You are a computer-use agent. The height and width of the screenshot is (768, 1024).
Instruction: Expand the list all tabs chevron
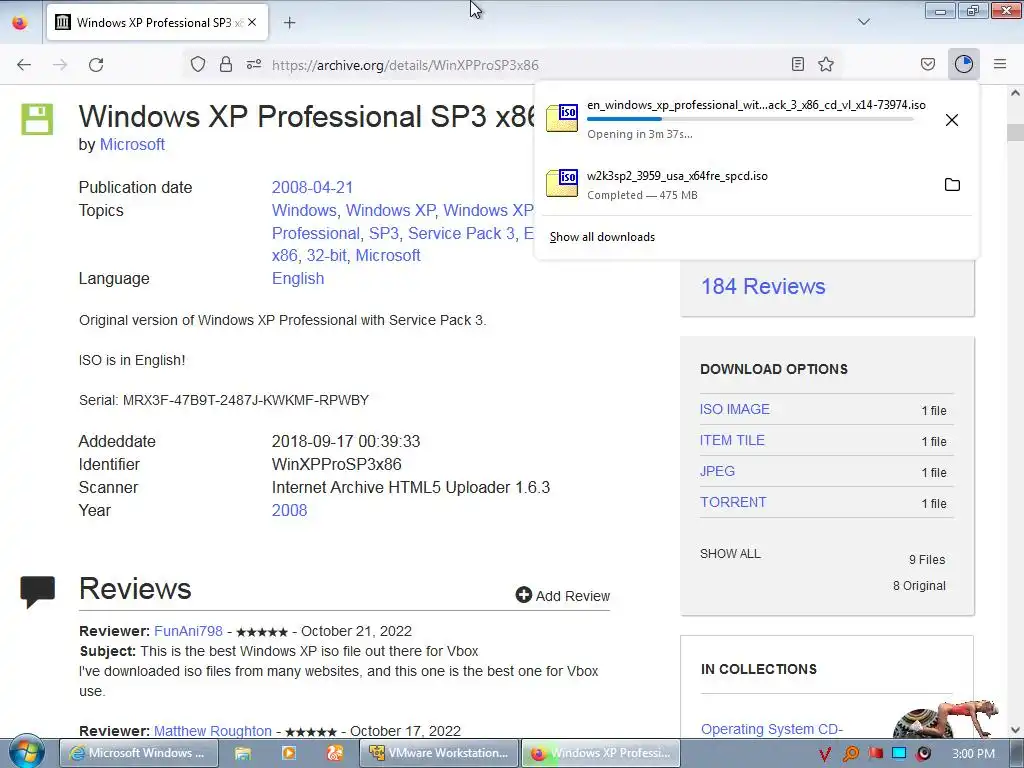click(x=864, y=22)
